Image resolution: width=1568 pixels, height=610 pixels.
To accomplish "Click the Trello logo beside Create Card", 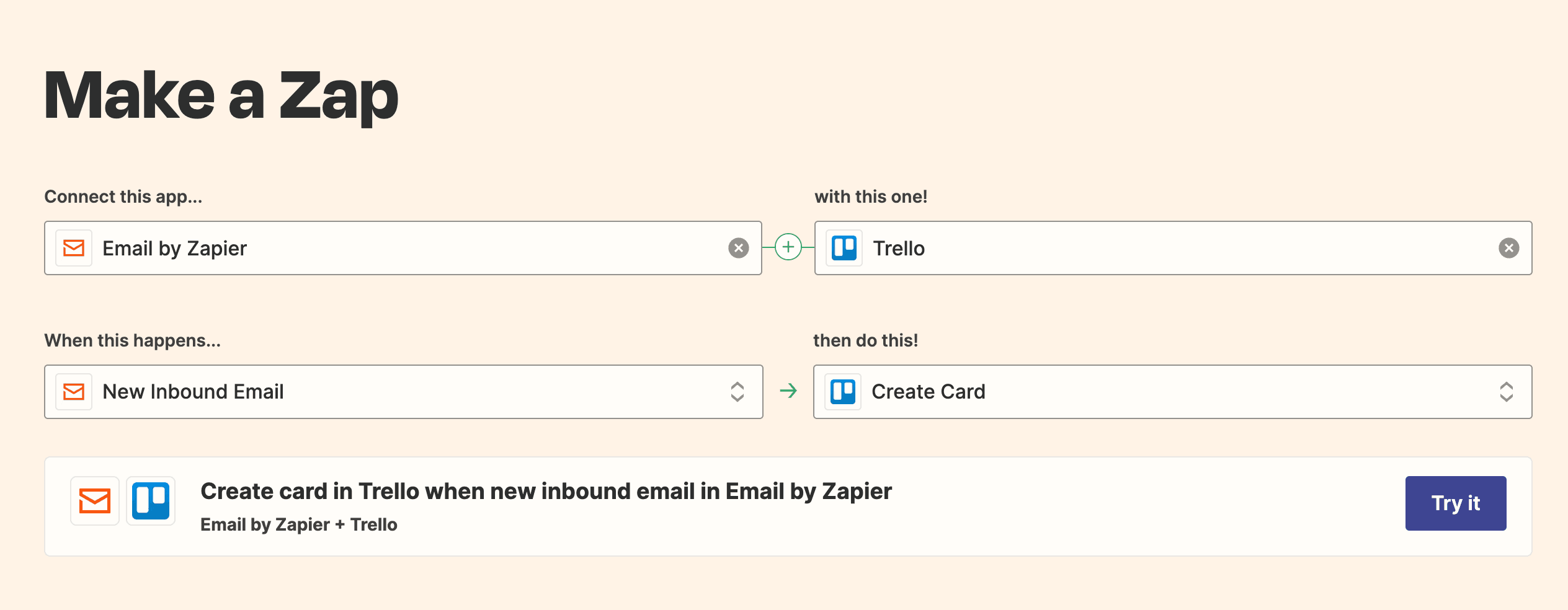I will [x=843, y=392].
